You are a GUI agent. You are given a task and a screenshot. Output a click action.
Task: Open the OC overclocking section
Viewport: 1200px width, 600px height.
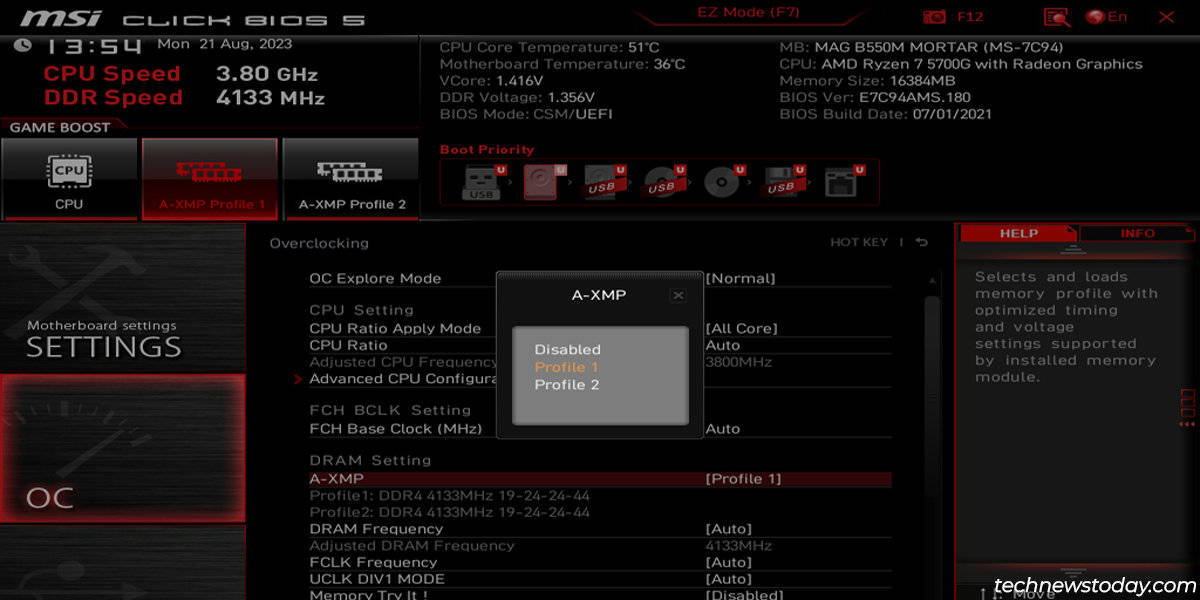[x=122, y=448]
